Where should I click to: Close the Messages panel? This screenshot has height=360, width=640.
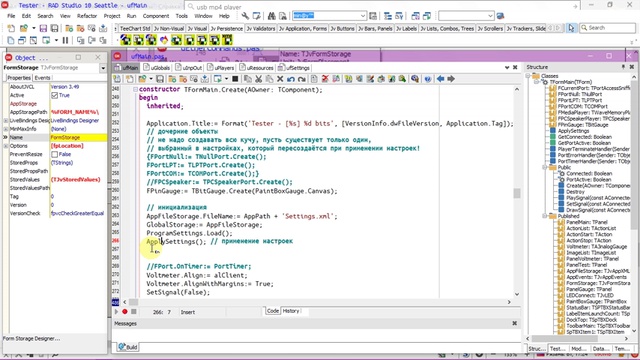(514, 323)
